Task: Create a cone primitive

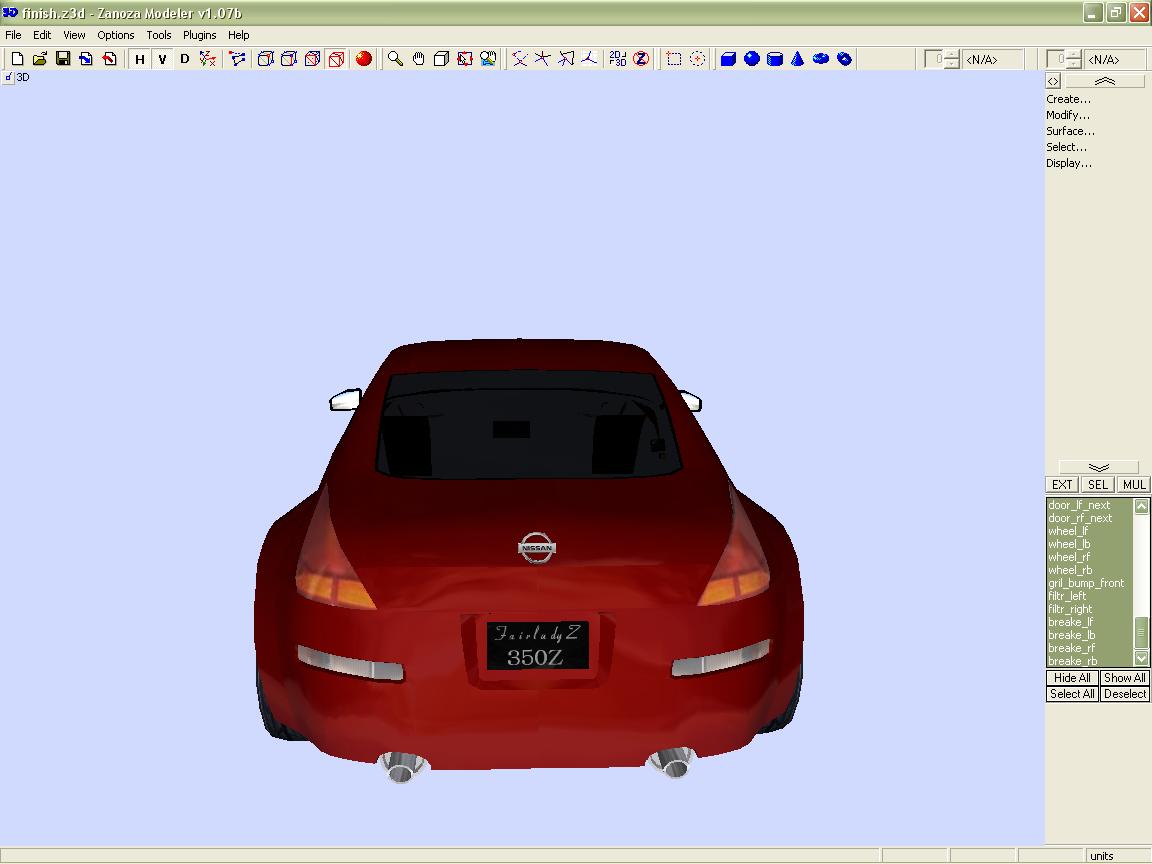Action: tap(798, 59)
